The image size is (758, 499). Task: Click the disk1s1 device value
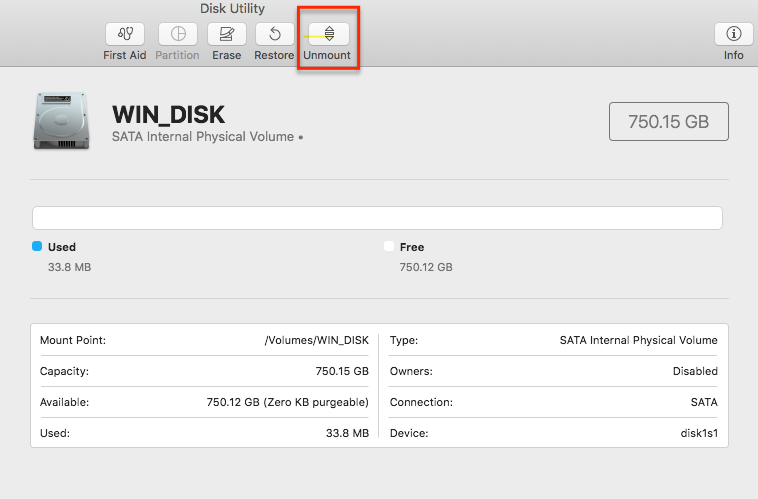tap(699, 433)
